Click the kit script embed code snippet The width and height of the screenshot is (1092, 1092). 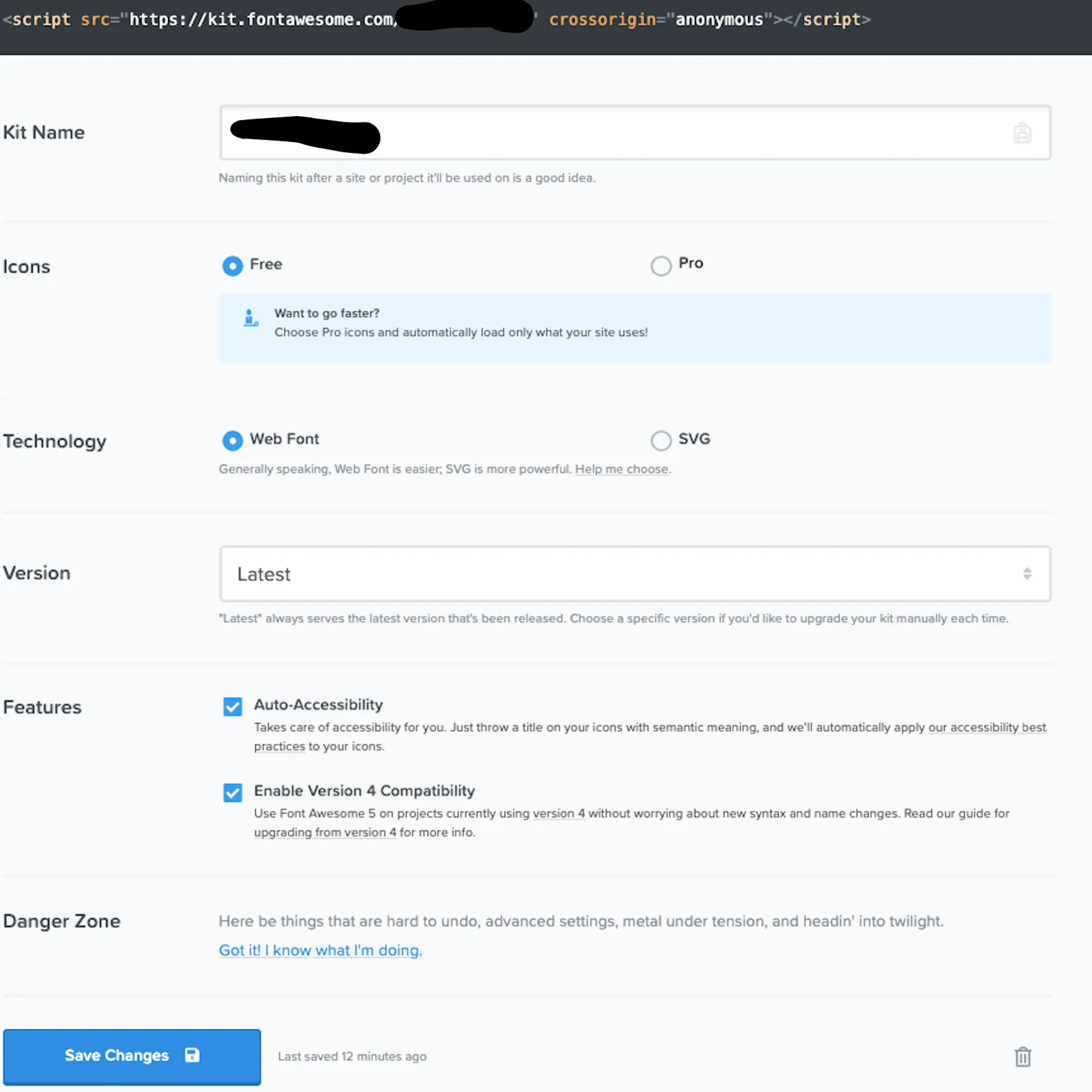coord(437,19)
